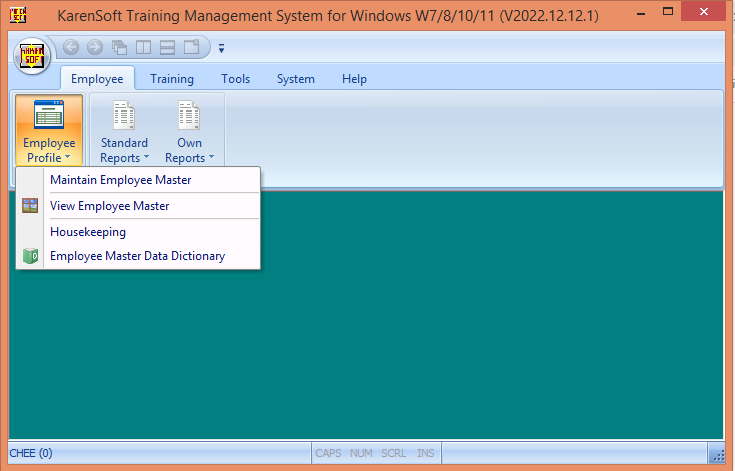Click the INS indicator in status bar
The width and height of the screenshot is (735, 471).
pyautogui.click(x=426, y=453)
